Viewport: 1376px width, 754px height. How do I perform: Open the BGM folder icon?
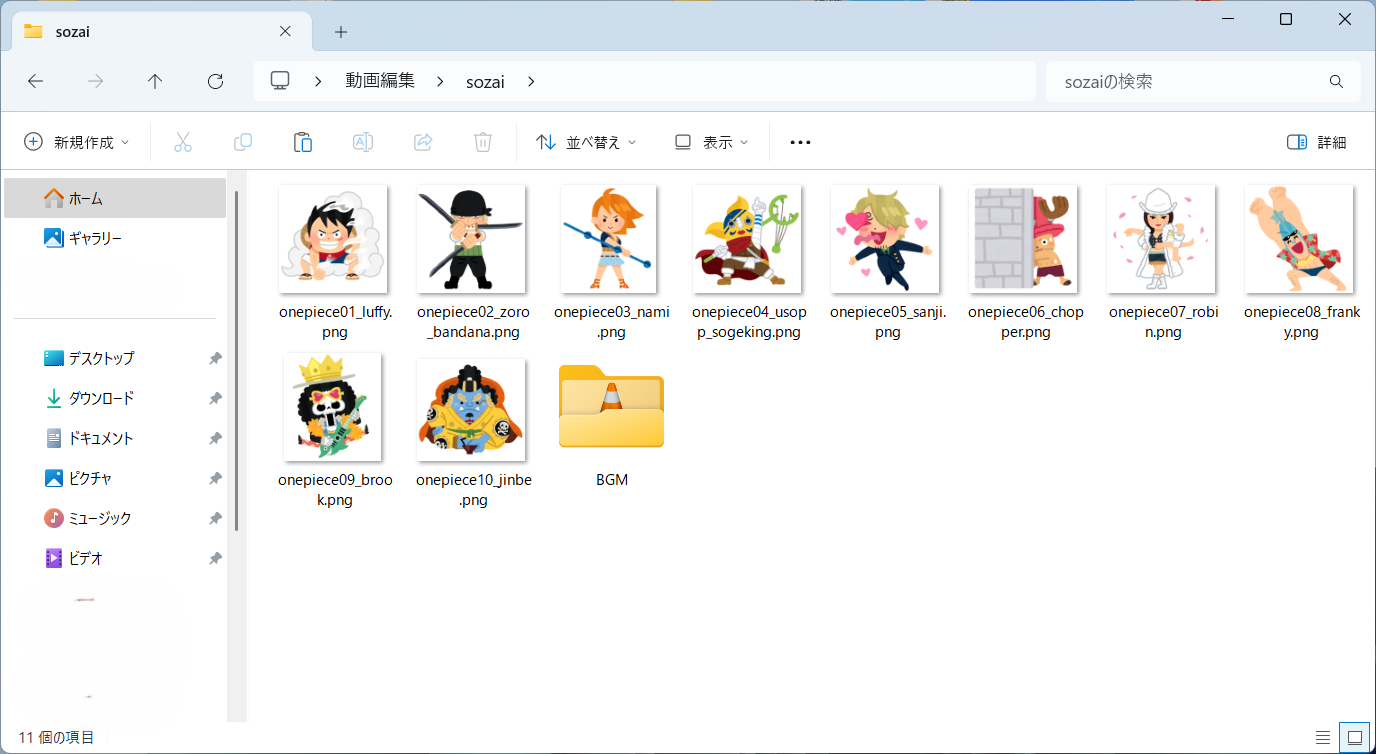611,406
